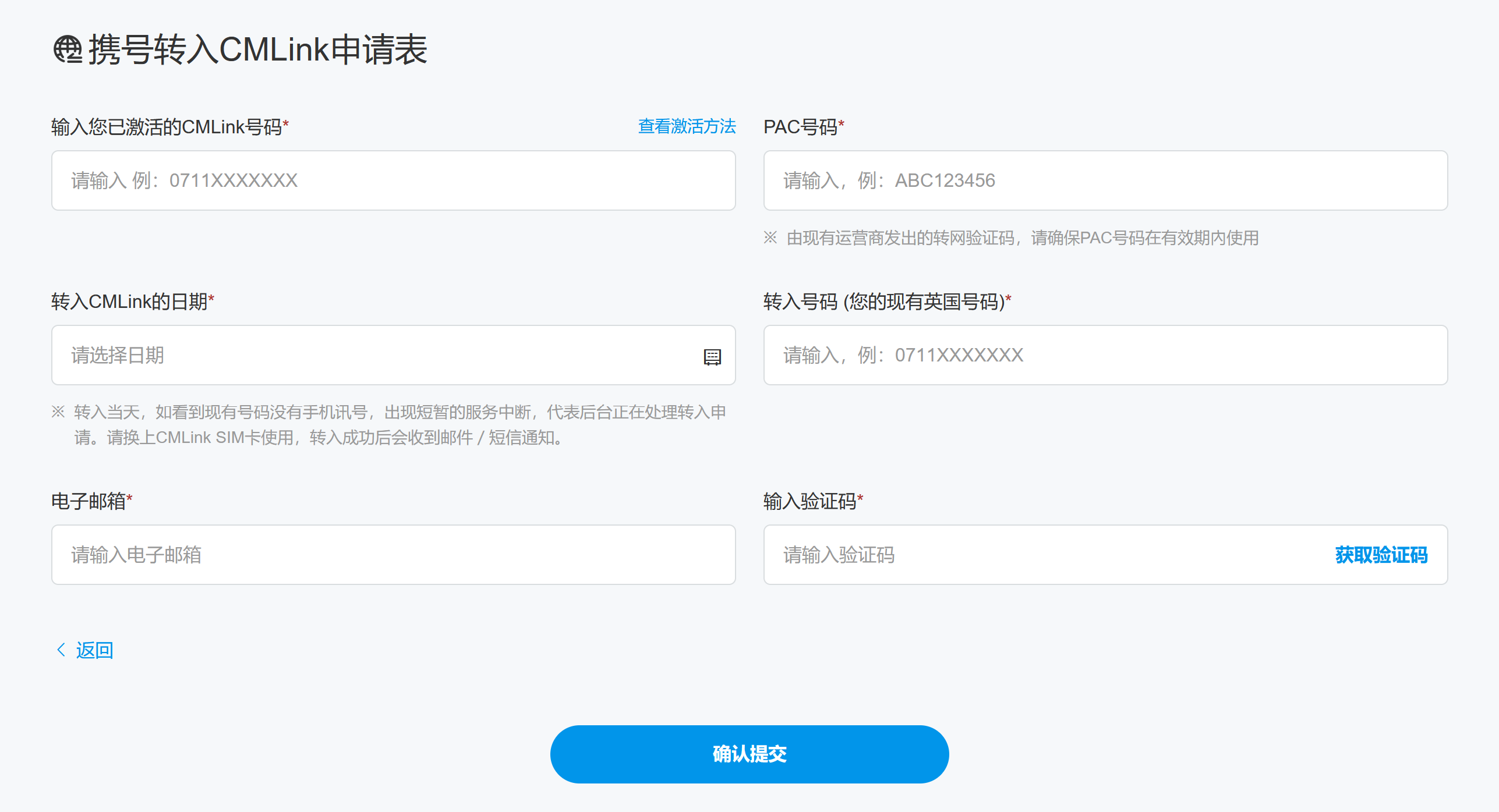Open the 请选择日期 date picker field
Screen dimensions: 1499x812
(x=394, y=355)
